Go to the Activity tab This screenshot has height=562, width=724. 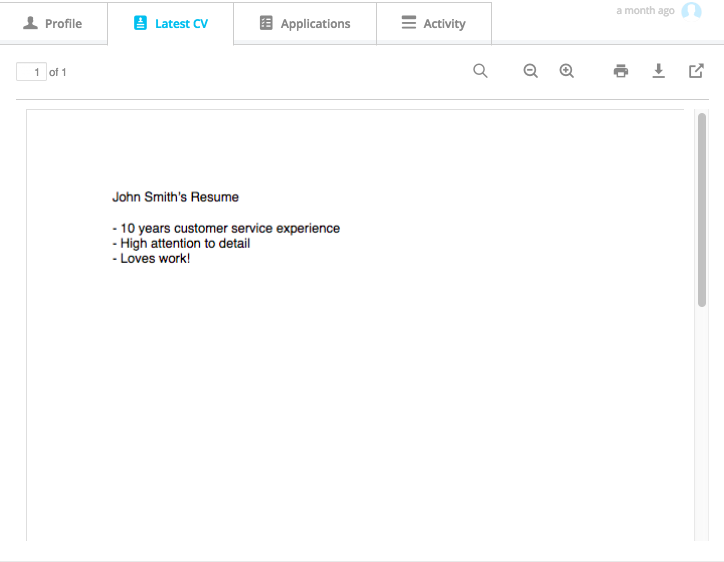pos(444,23)
